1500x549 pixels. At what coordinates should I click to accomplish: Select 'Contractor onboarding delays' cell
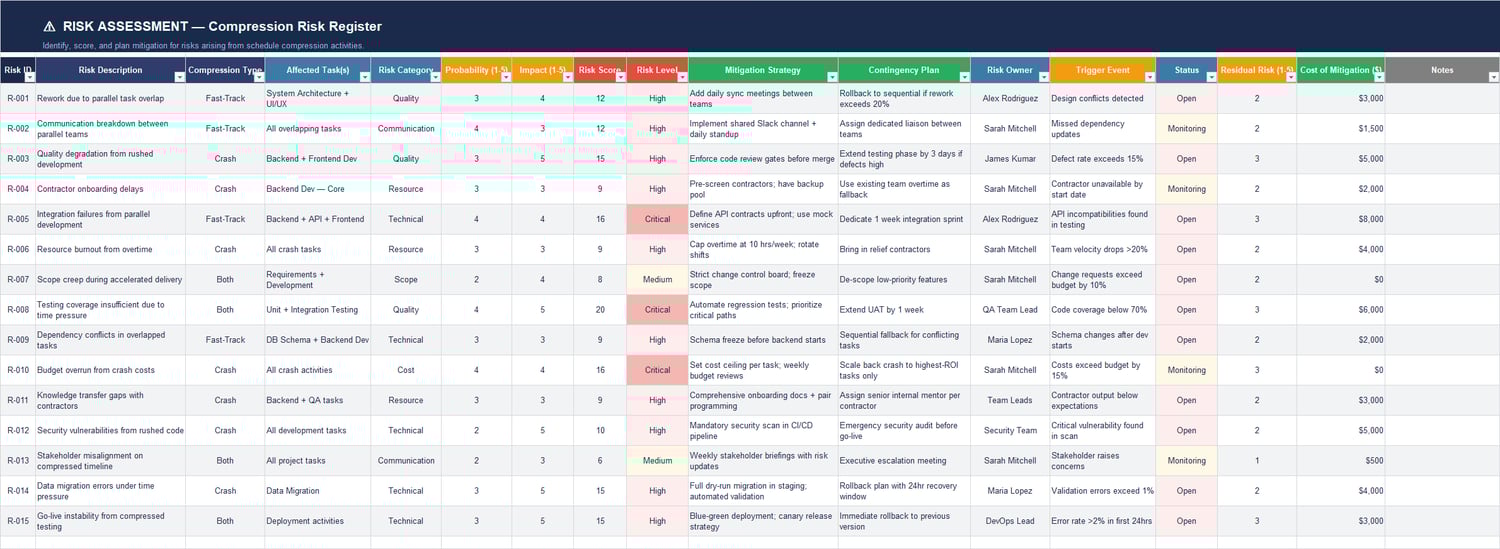[111, 189]
